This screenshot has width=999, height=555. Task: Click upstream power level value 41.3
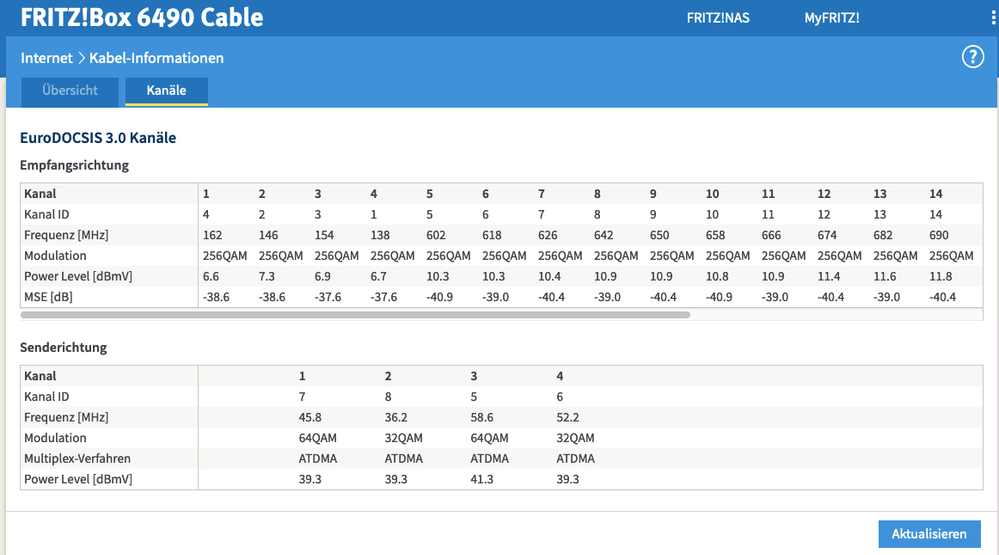point(482,479)
